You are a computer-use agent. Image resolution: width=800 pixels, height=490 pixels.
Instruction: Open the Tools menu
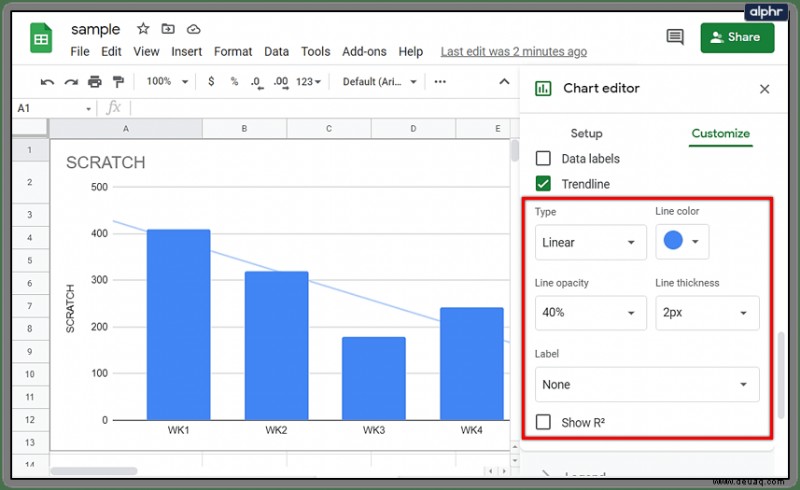click(315, 52)
